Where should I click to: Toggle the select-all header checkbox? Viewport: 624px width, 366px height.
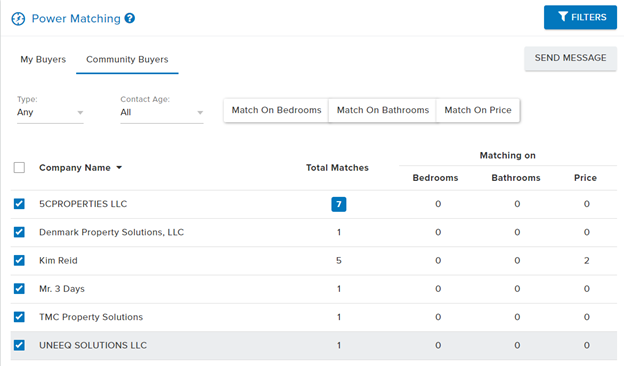(19, 167)
